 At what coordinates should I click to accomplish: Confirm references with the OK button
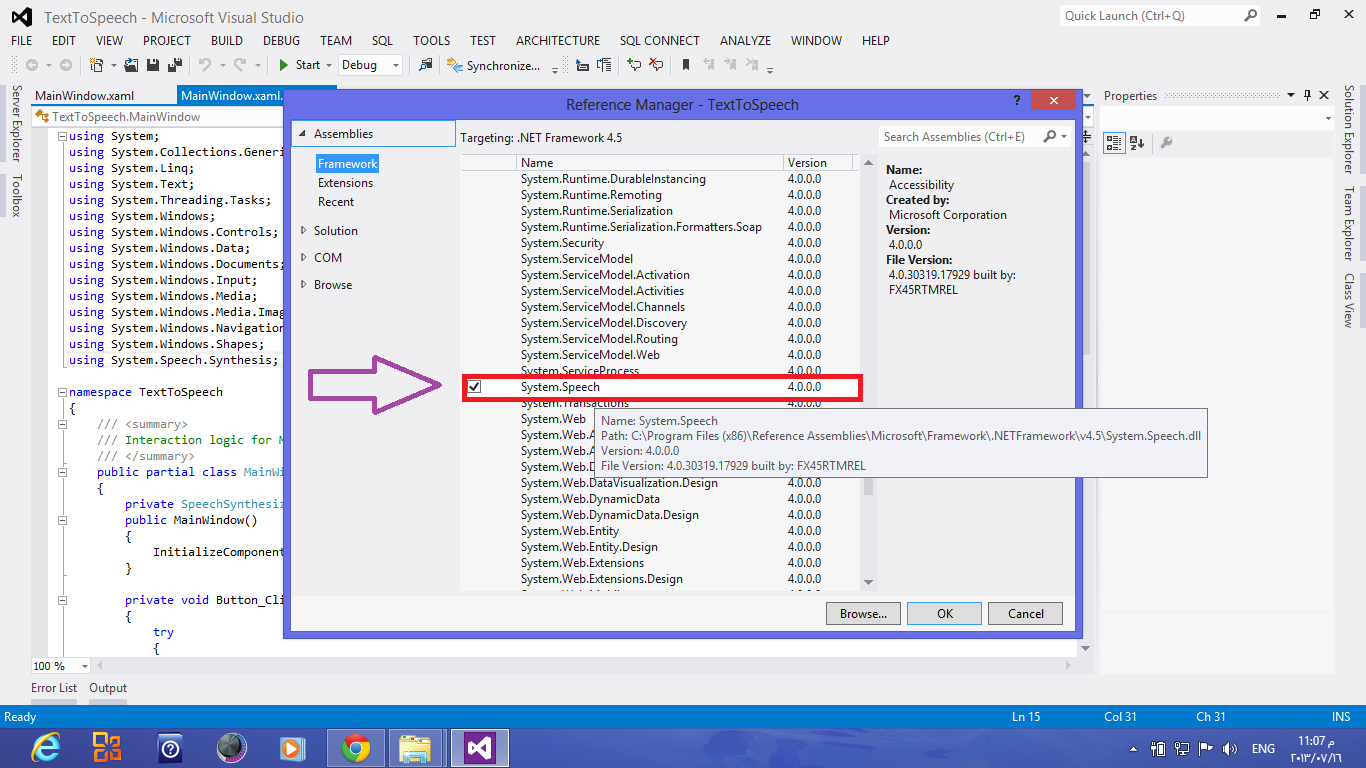(x=943, y=613)
